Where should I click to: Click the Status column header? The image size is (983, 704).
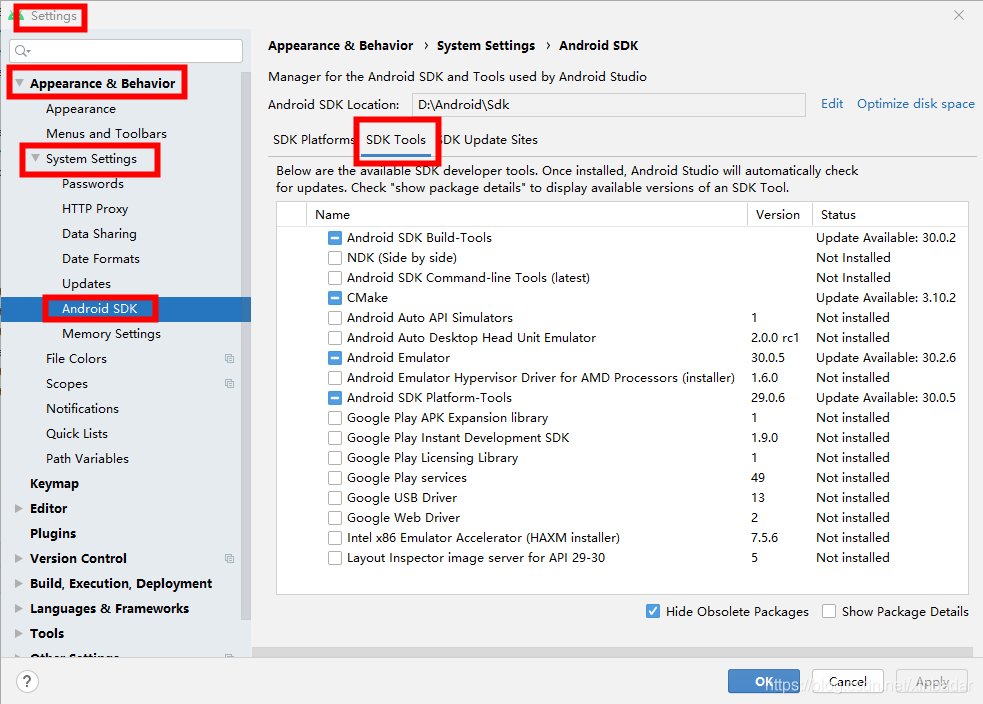point(890,214)
